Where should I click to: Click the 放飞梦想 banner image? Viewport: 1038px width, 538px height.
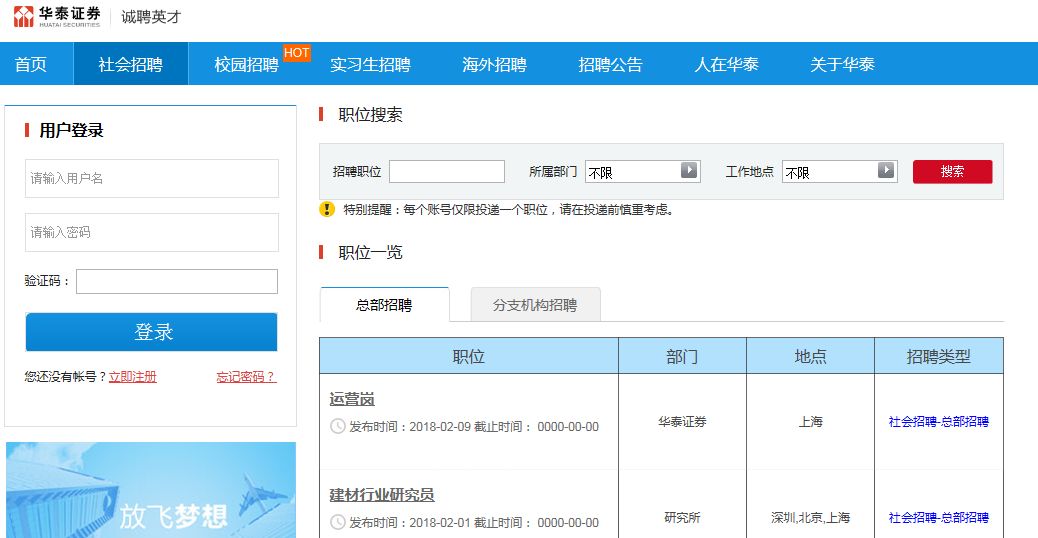click(151, 490)
